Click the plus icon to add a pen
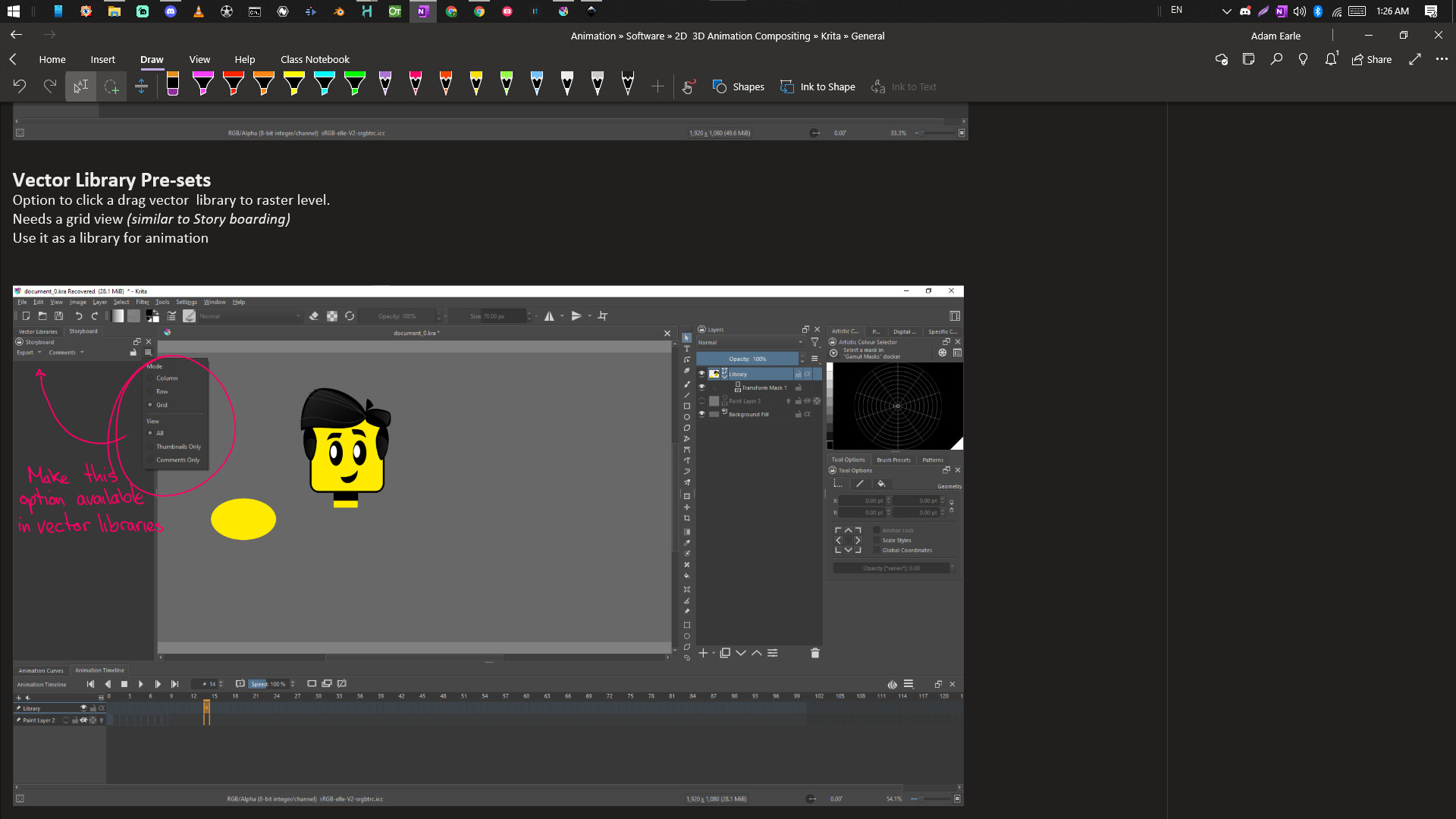Viewport: 1456px width, 819px height. pos(657,87)
